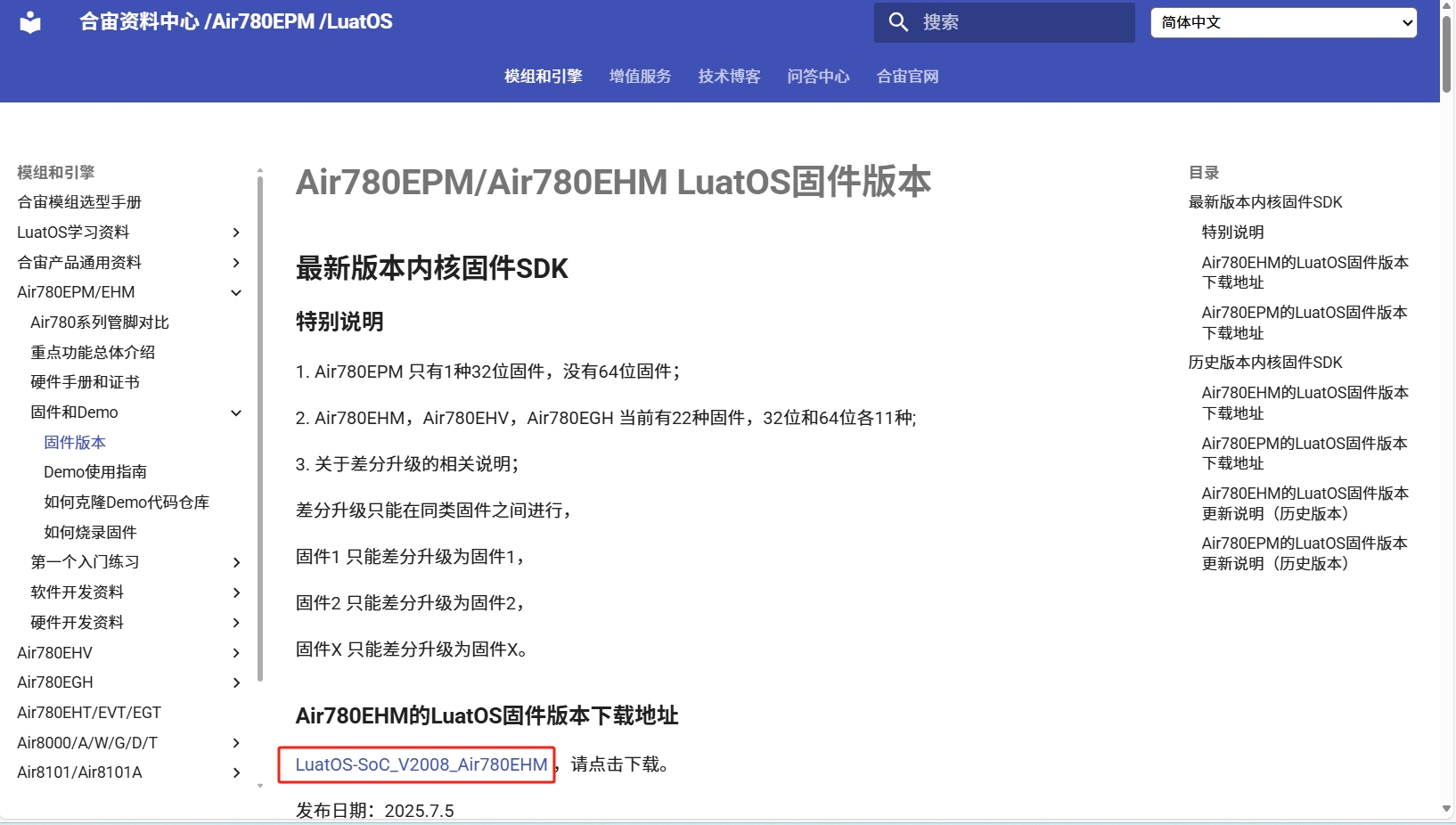This screenshot has width=1456, height=825.
Task: Click the sidebar scrollbar thumb
Action: click(260, 428)
